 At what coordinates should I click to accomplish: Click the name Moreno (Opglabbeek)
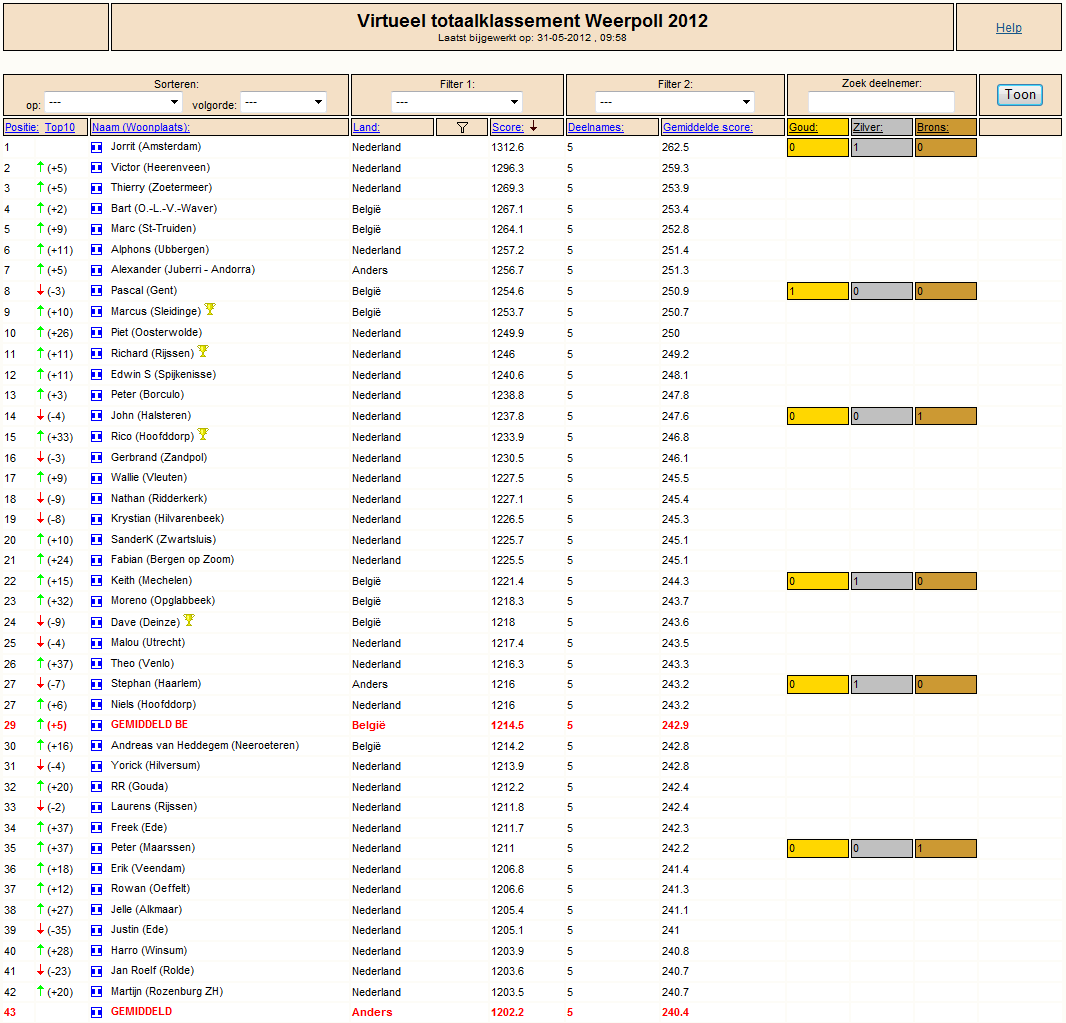point(162,600)
